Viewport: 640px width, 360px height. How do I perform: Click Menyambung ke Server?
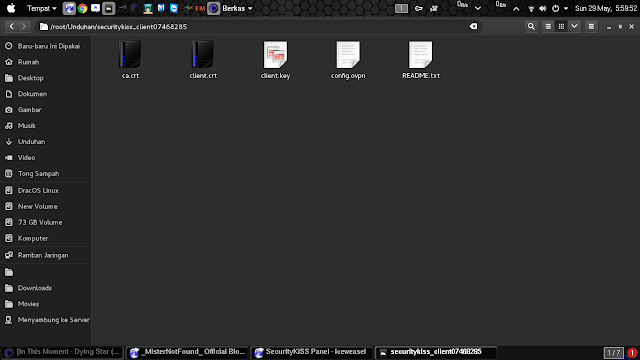[45, 320]
